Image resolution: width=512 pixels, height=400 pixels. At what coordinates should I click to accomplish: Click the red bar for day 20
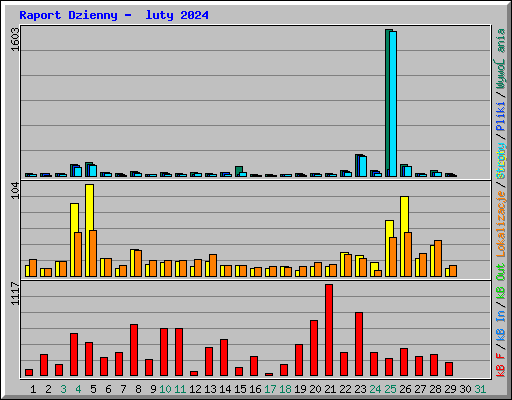tap(314, 348)
